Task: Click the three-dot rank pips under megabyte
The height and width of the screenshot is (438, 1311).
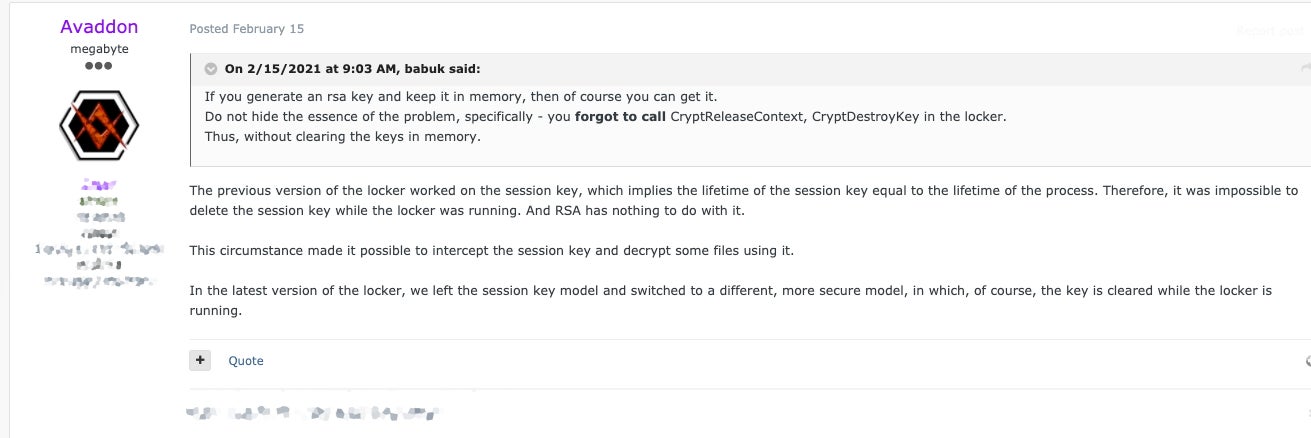Action: click(99, 66)
